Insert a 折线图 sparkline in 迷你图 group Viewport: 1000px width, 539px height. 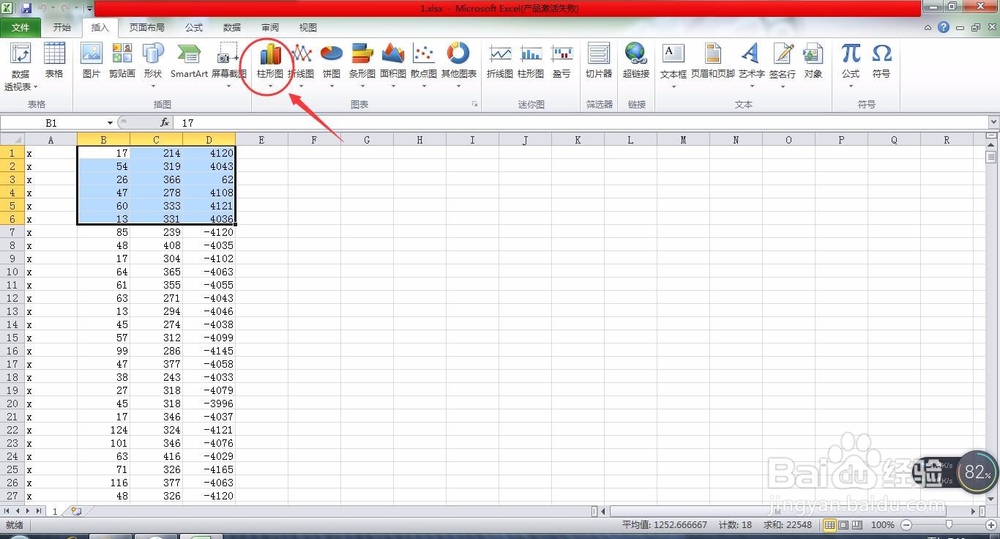[x=499, y=61]
